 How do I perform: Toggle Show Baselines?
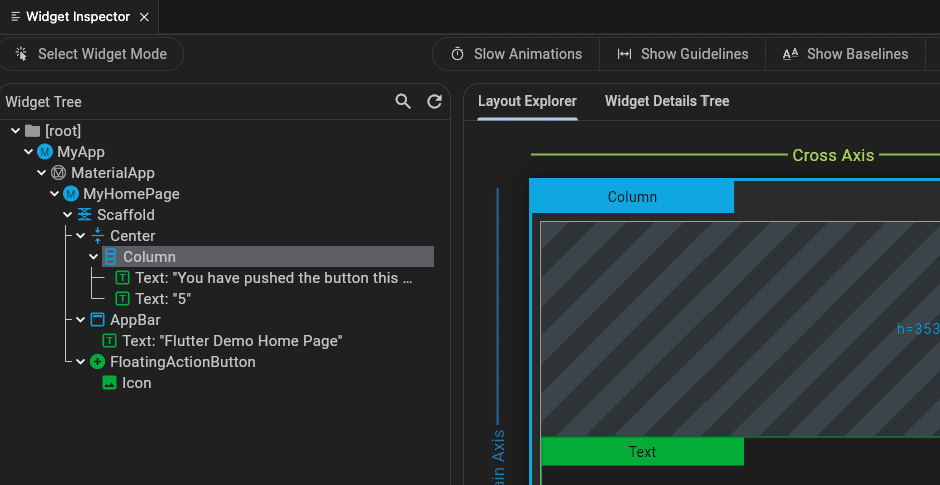[x=846, y=54]
